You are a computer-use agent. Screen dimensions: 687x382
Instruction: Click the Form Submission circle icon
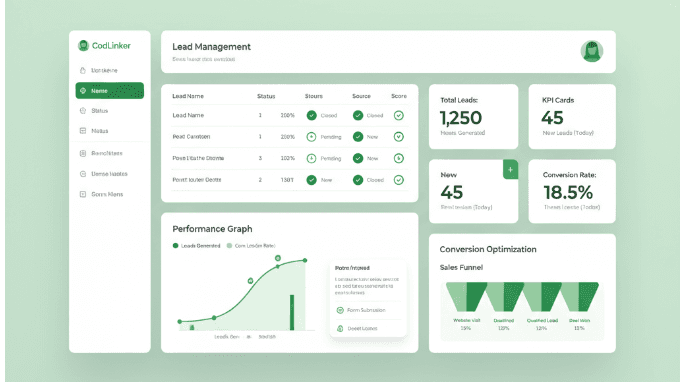[340, 310]
